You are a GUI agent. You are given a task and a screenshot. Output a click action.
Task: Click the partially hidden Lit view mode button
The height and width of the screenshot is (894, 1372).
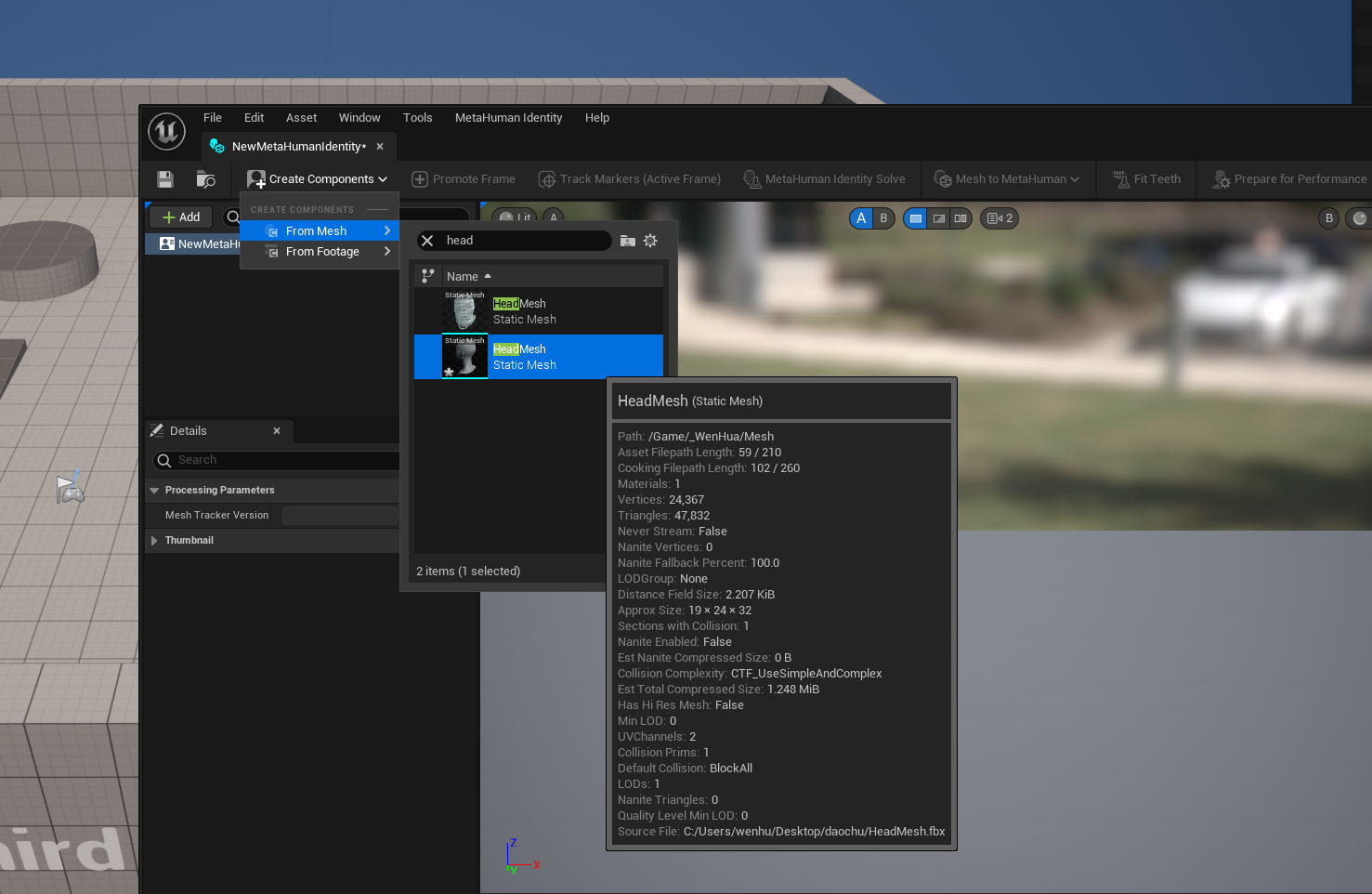[x=515, y=217]
